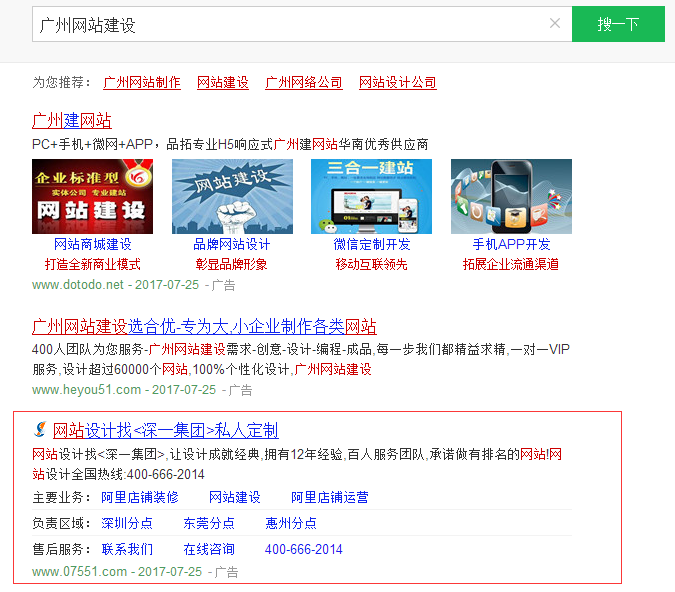Select the 网站建设 recommended search
This screenshot has height=592, width=675.
pos(223,83)
